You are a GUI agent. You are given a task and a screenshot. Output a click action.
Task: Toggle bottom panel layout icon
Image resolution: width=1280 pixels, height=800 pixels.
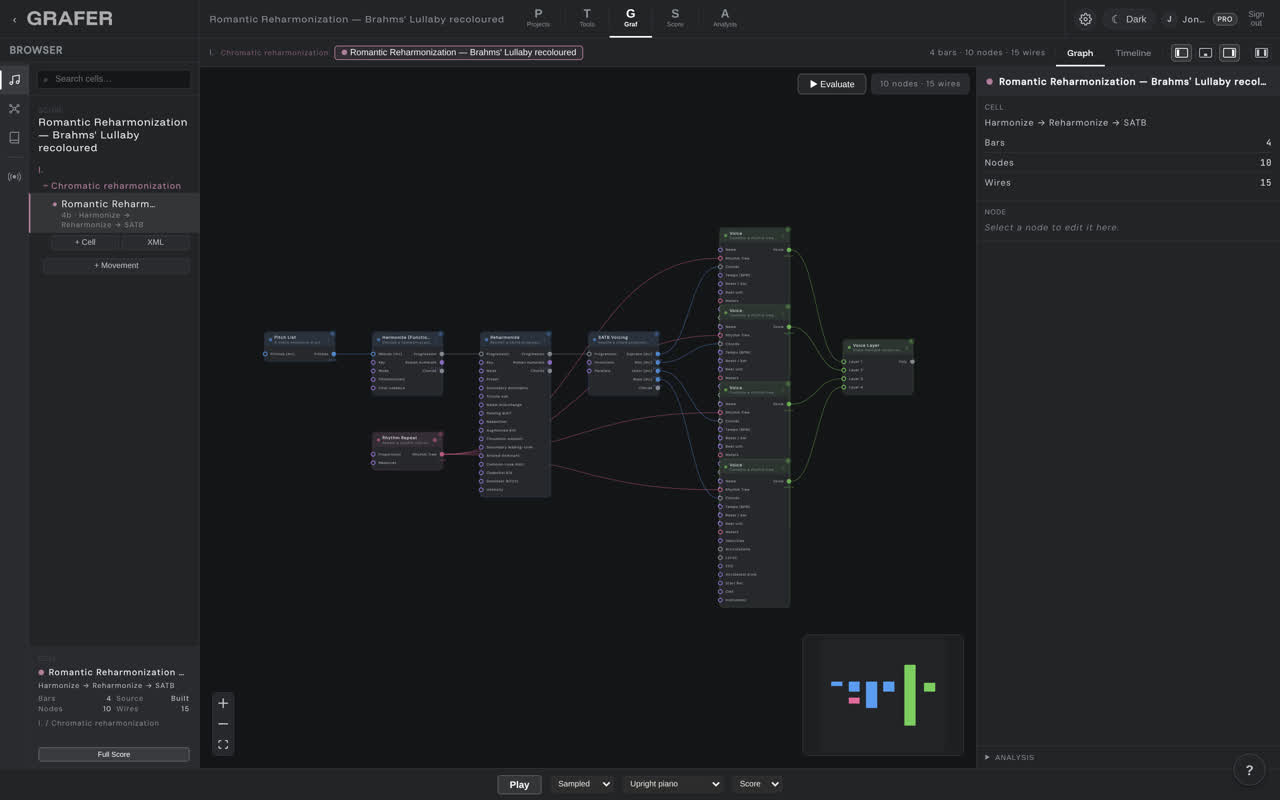(x=1205, y=53)
